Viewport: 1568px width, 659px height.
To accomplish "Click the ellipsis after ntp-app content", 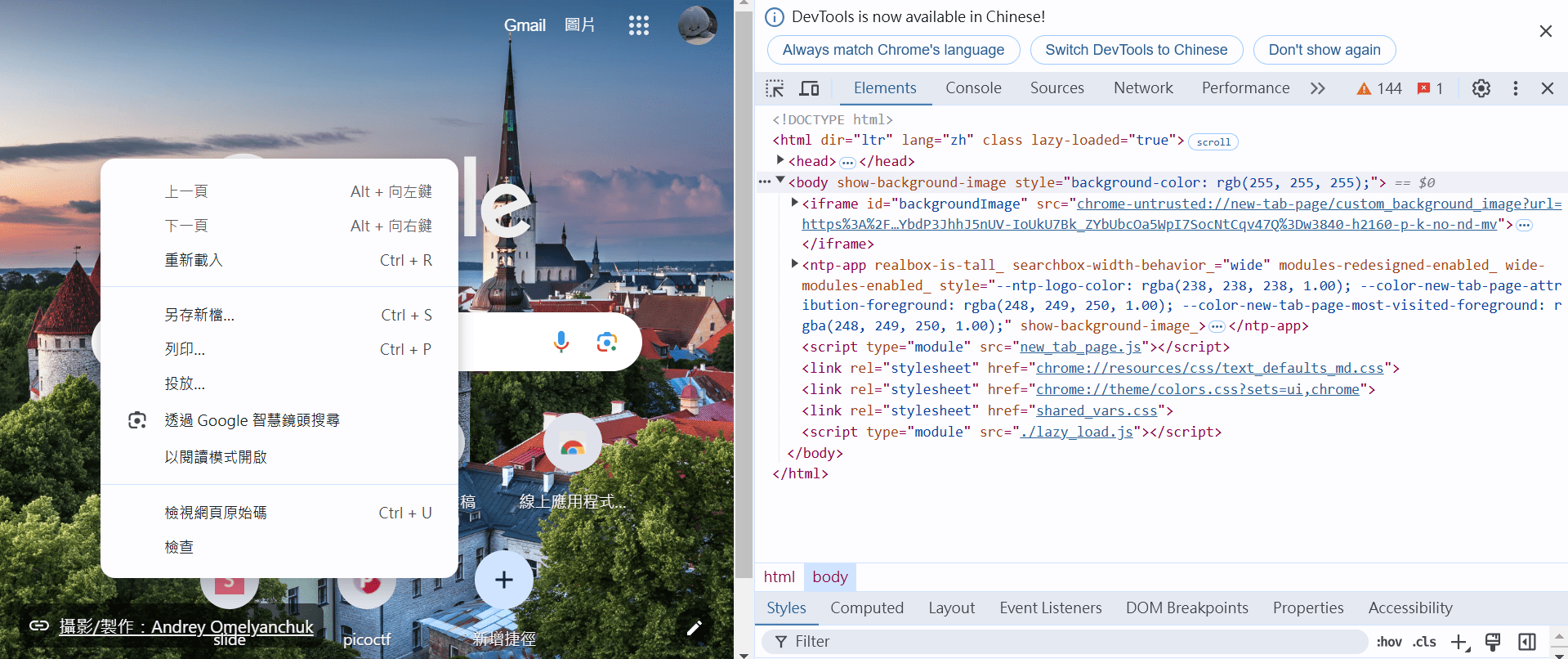I will pos(1217,326).
